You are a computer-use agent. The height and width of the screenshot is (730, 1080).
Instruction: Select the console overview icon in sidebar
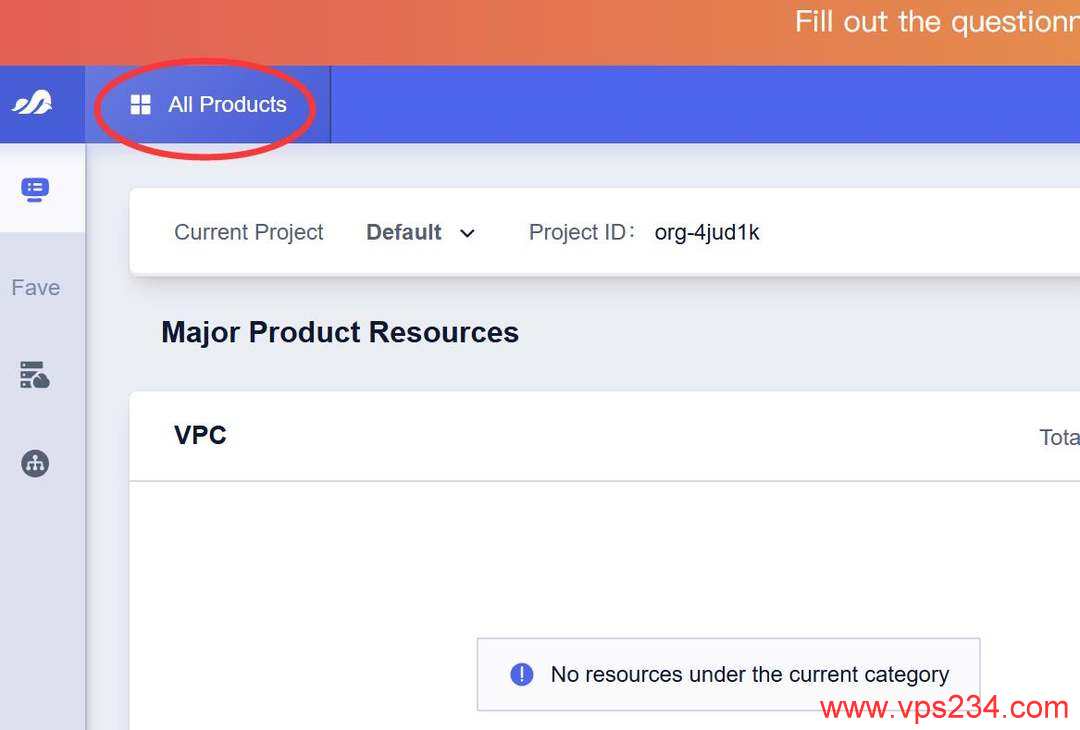click(34, 189)
